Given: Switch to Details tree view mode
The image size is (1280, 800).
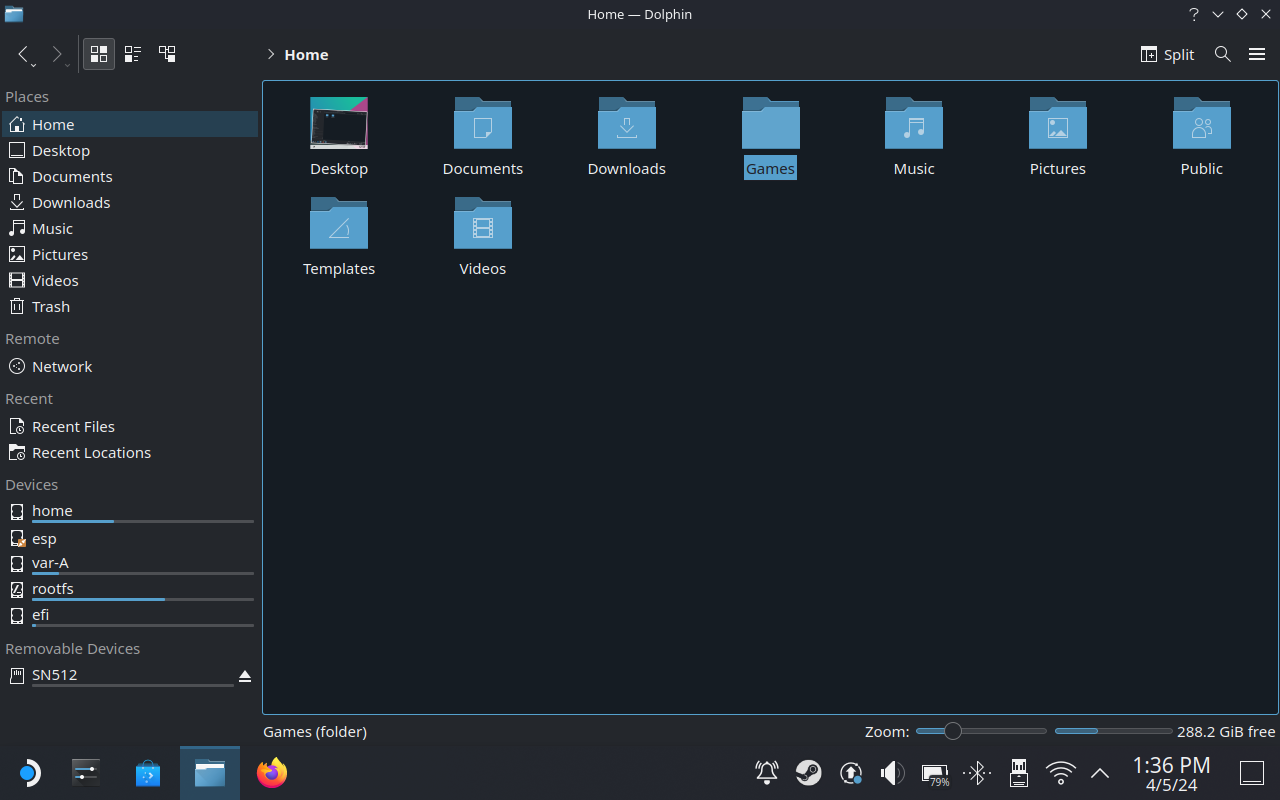Looking at the screenshot, I should 167,54.
